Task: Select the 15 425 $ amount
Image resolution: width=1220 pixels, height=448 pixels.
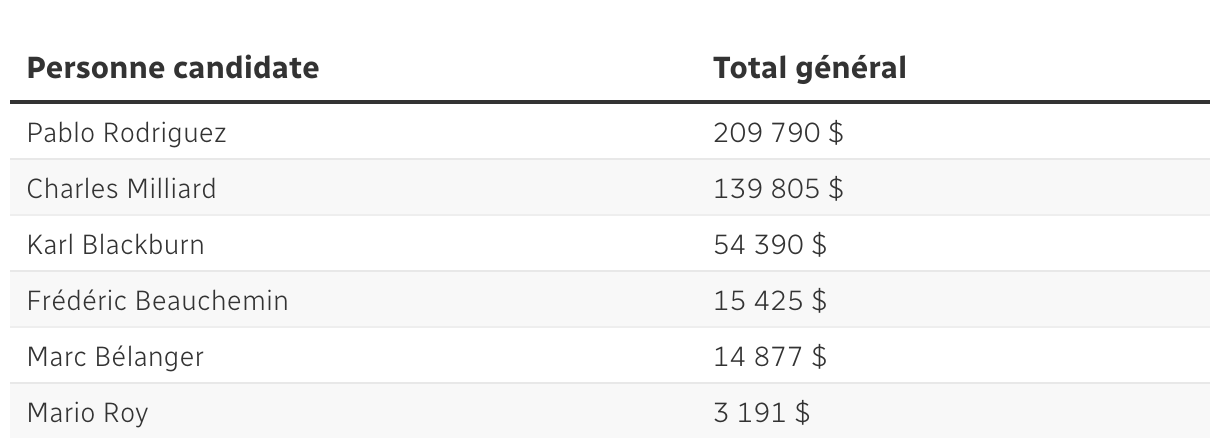Action: [x=770, y=301]
